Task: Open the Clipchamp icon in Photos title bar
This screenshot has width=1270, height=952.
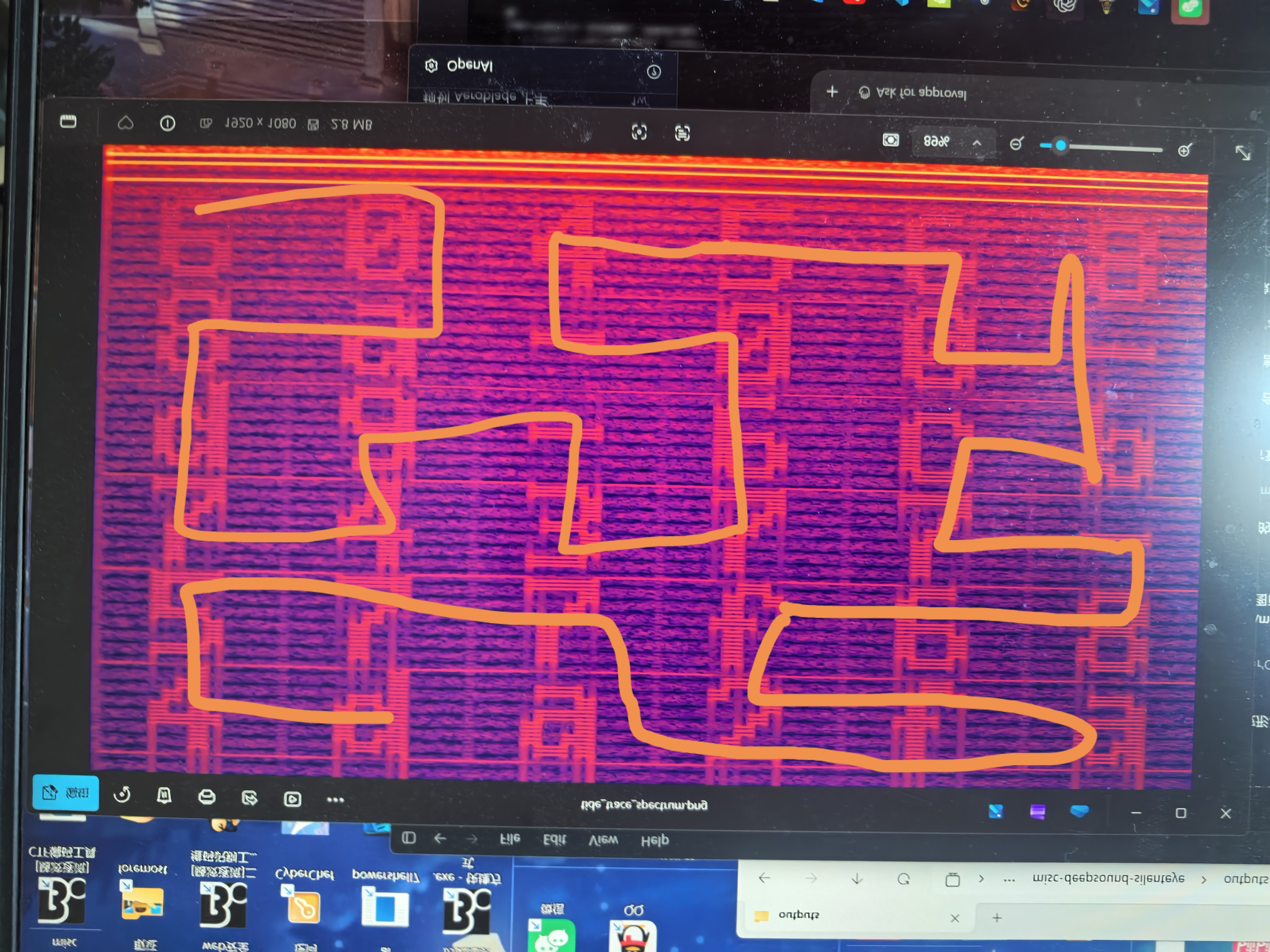Action: click(996, 811)
